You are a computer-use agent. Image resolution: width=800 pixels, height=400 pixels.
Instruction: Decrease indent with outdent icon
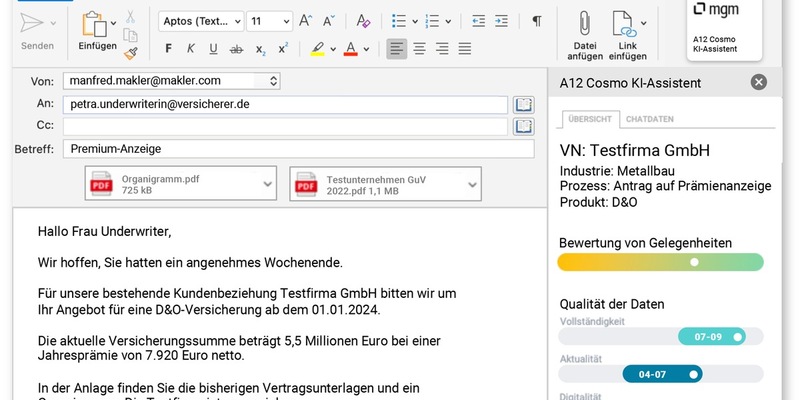[478, 21]
